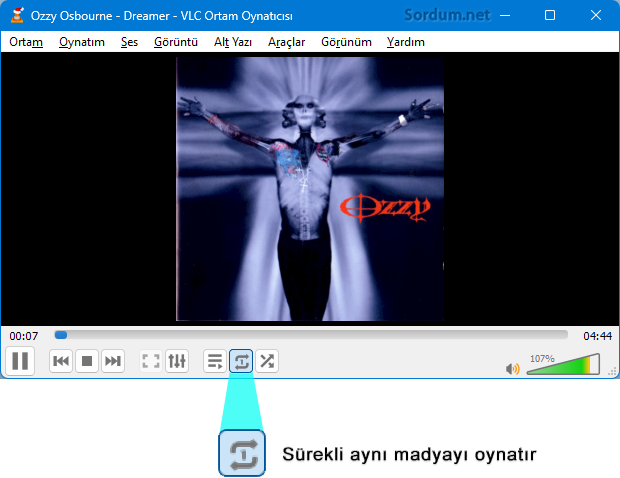The width and height of the screenshot is (620, 478).
Task: Open the Görüntü menu
Action: [176, 42]
